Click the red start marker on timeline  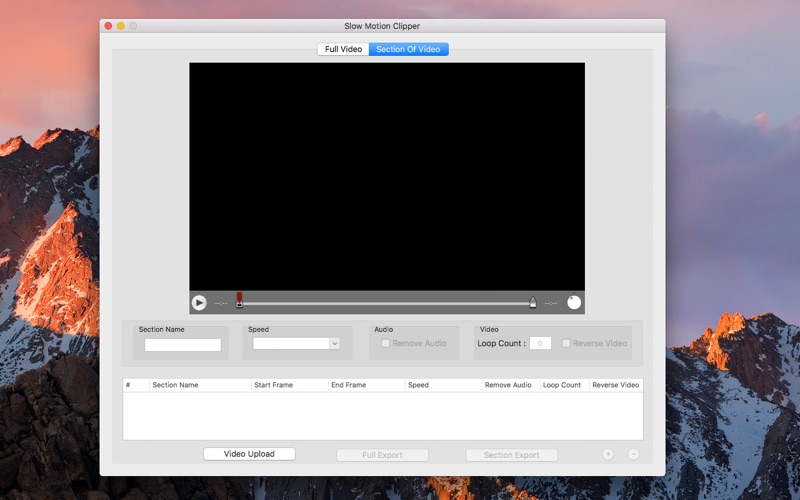[x=239, y=299]
